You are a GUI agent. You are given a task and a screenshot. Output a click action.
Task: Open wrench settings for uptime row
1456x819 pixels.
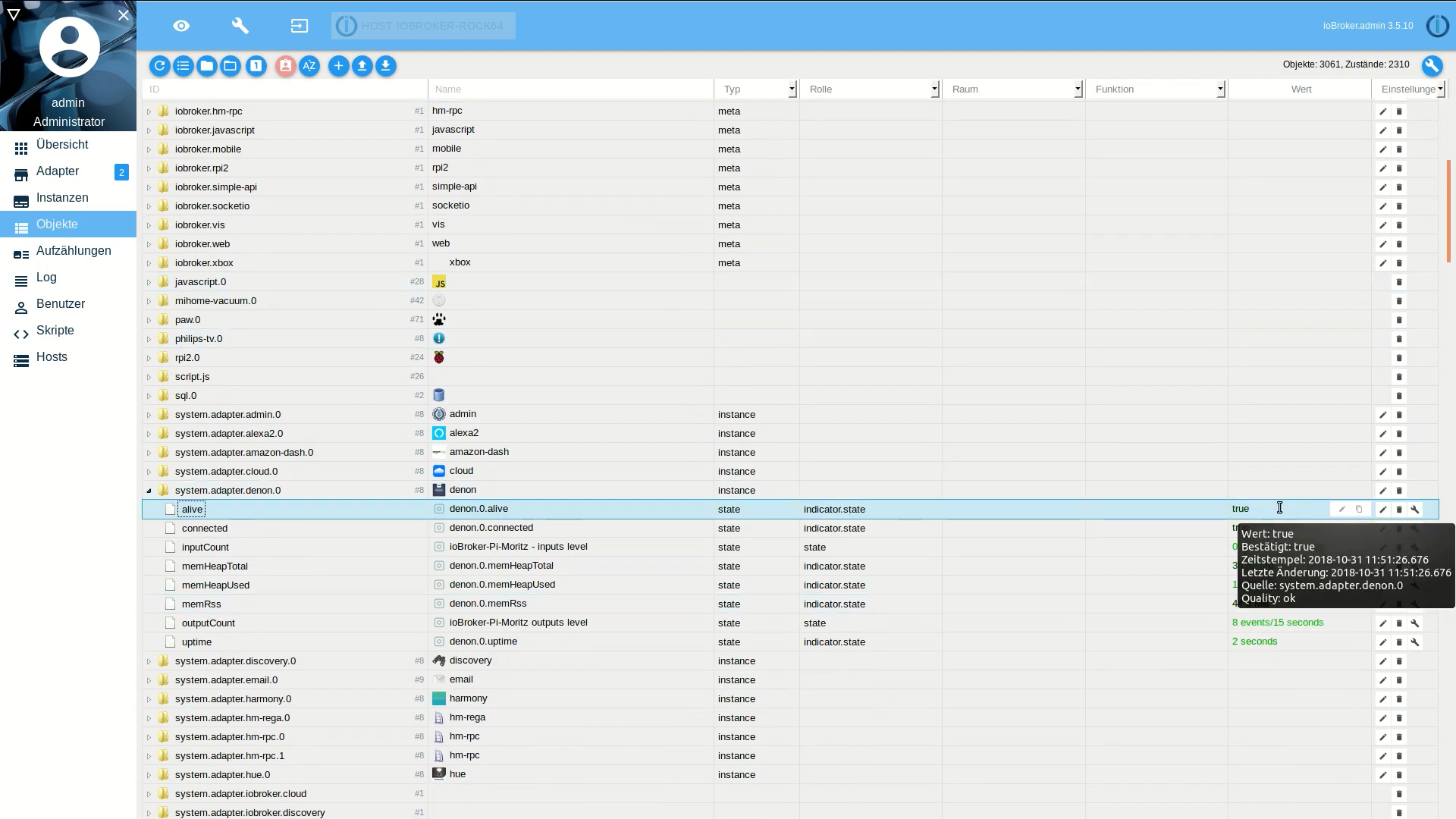1415,642
